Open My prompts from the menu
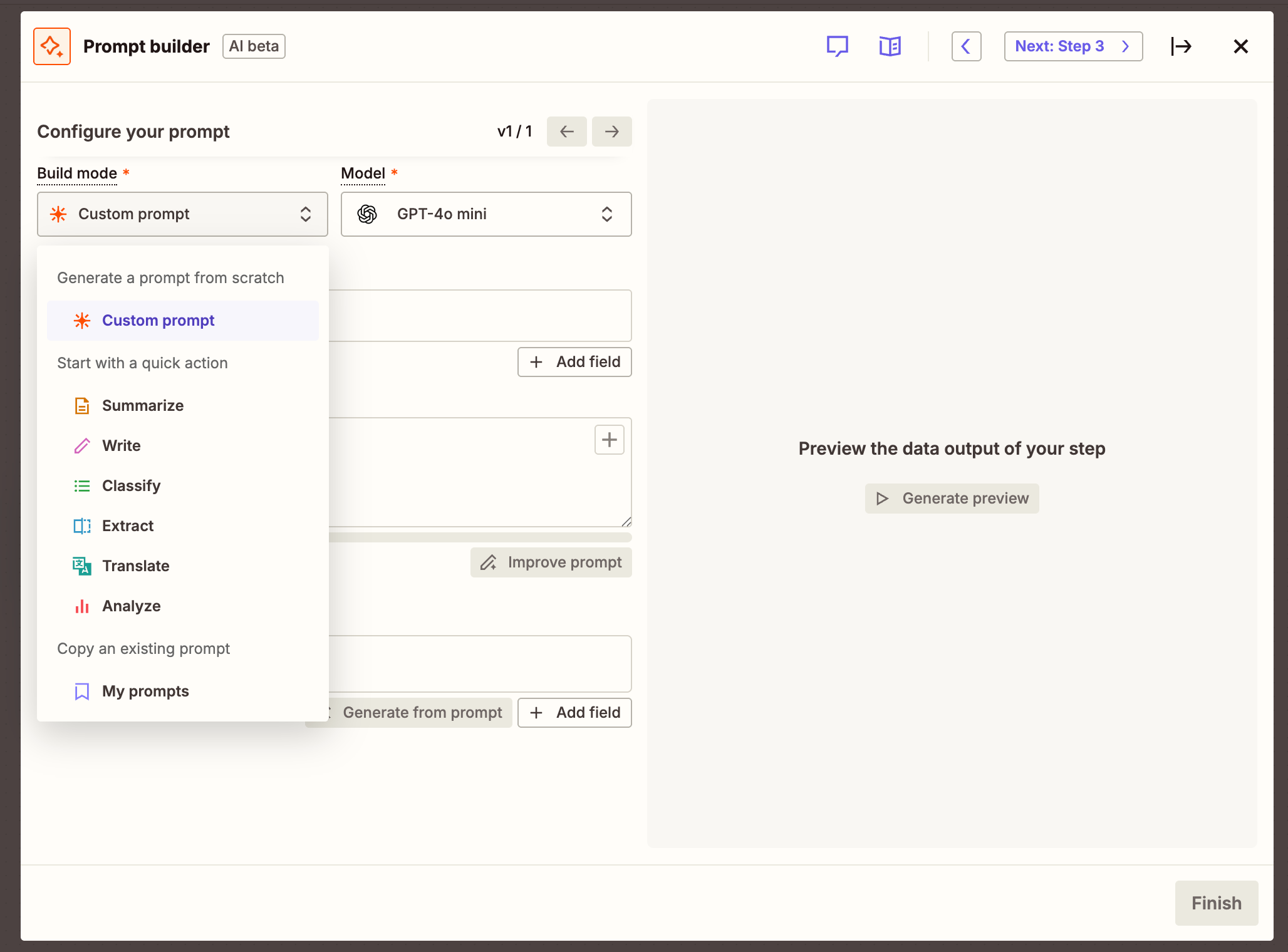The height and width of the screenshot is (952, 1288). [x=145, y=691]
